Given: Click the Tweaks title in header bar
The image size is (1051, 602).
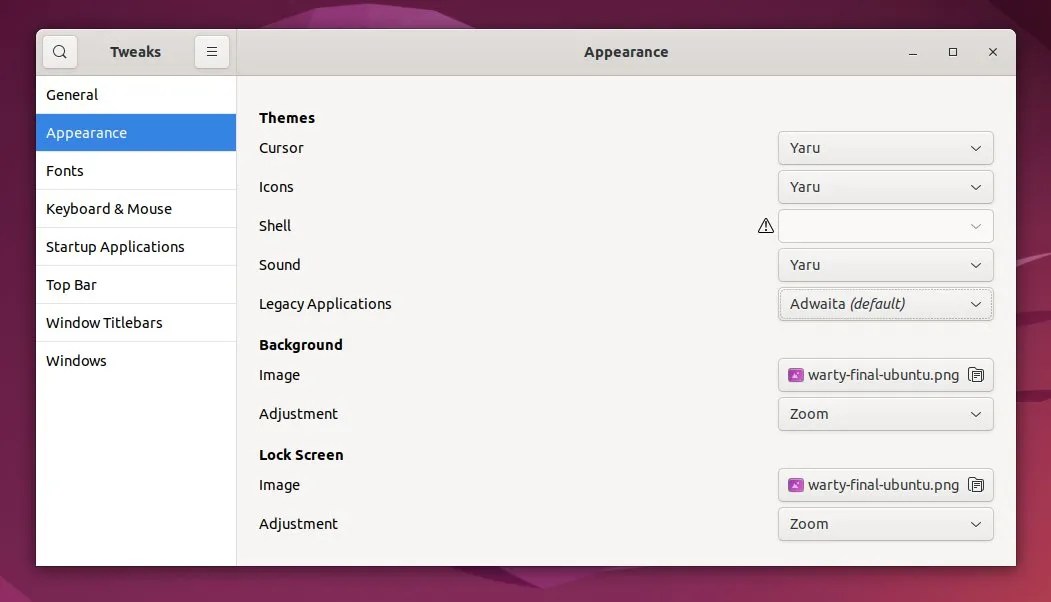Looking at the screenshot, I should 135,52.
